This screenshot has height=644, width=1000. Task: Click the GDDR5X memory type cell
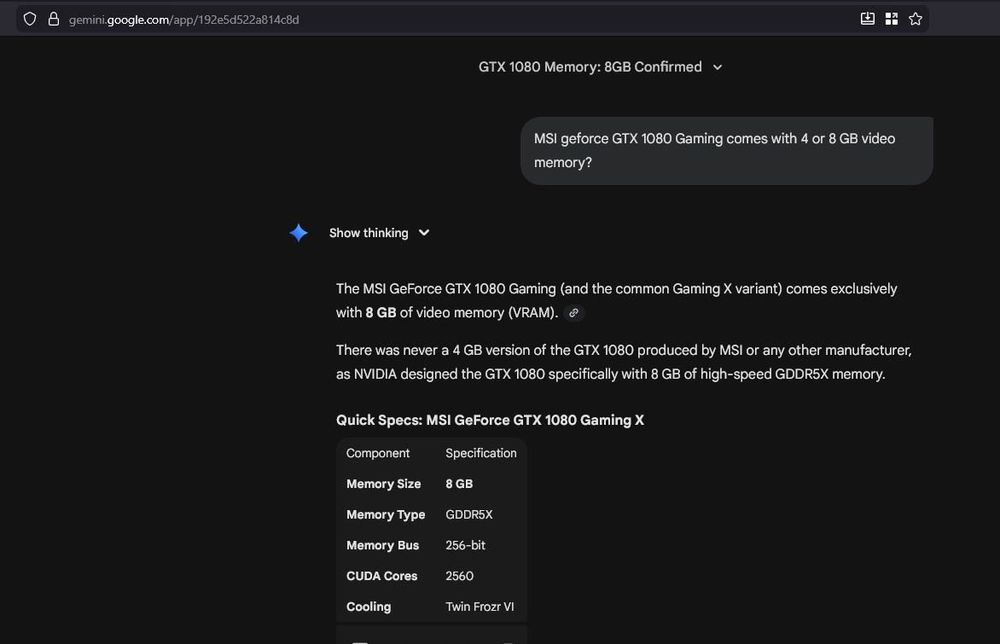(469, 515)
